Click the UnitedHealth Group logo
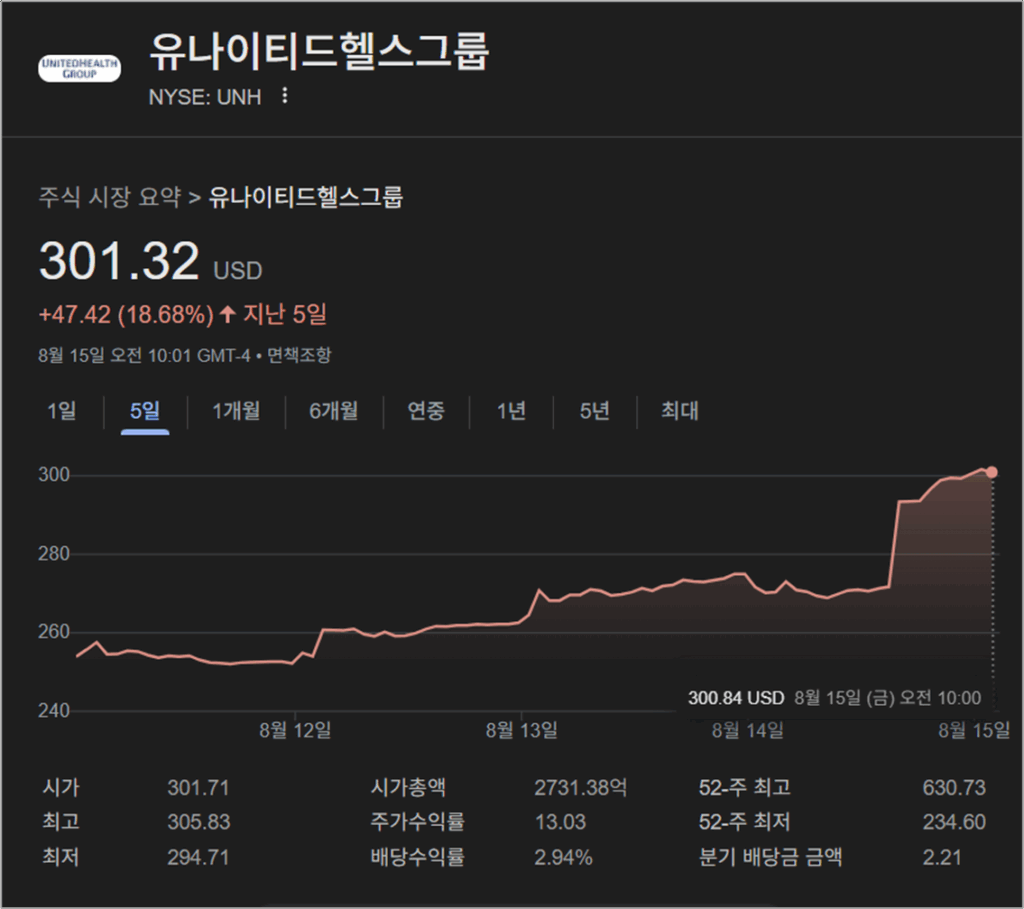Screen dimensions: 1024x909 (x=80, y=69)
